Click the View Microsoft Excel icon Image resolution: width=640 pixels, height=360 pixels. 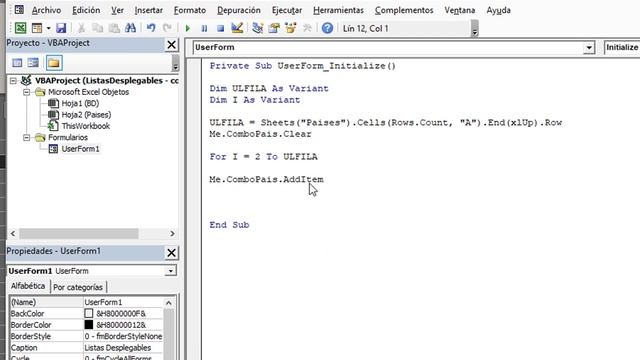tap(20, 28)
